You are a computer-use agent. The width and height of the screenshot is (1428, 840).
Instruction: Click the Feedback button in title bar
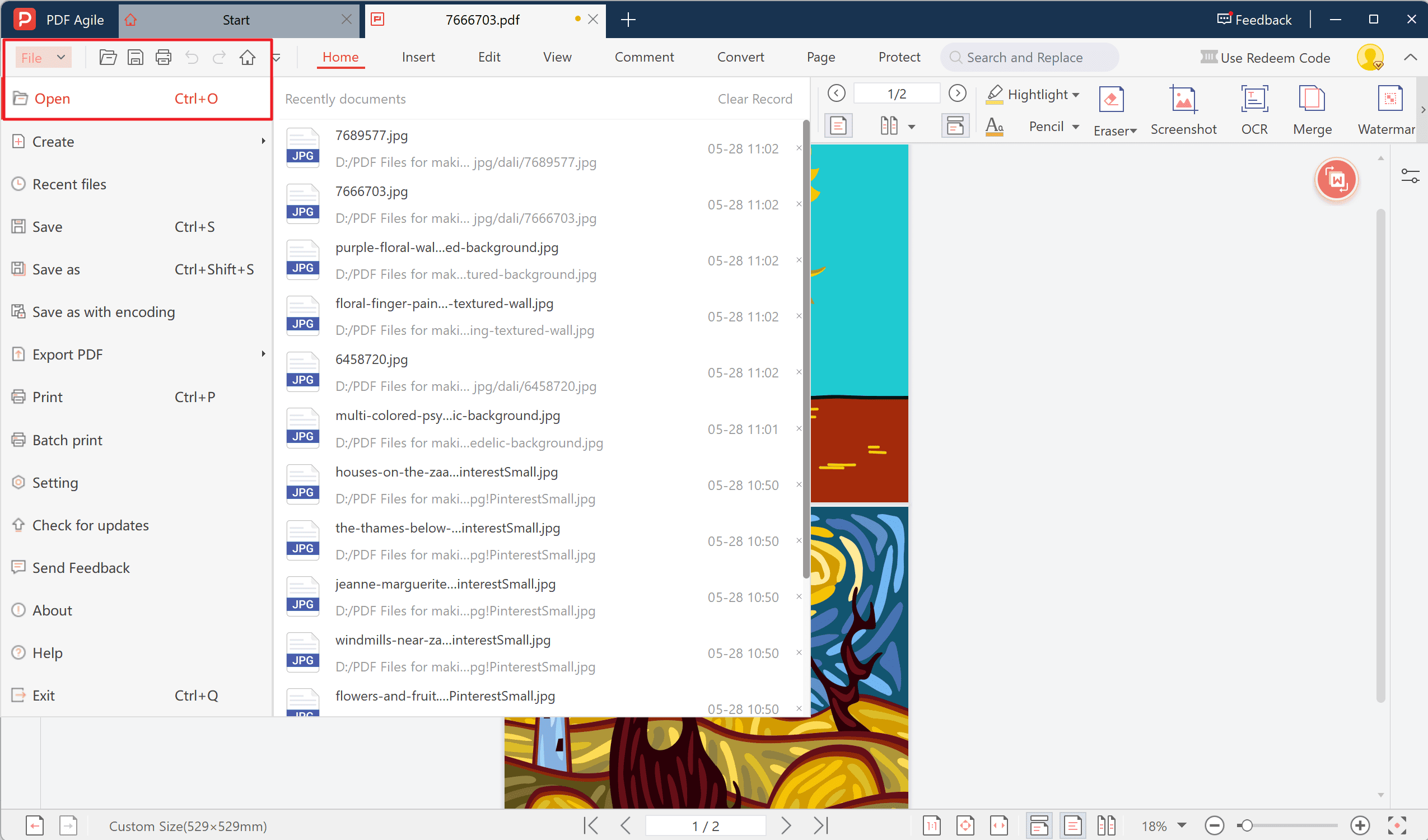[1254, 19]
